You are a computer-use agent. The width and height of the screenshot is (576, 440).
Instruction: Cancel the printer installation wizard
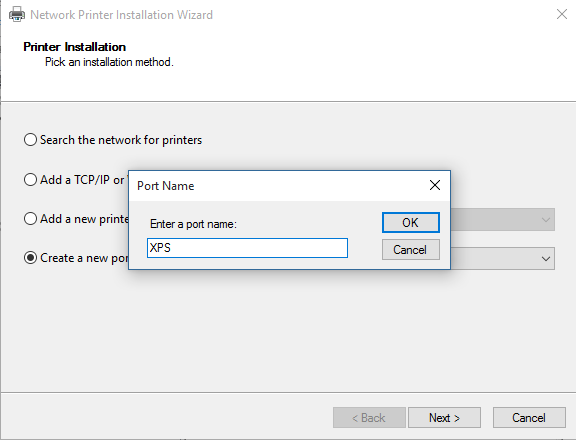coord(529,418)
